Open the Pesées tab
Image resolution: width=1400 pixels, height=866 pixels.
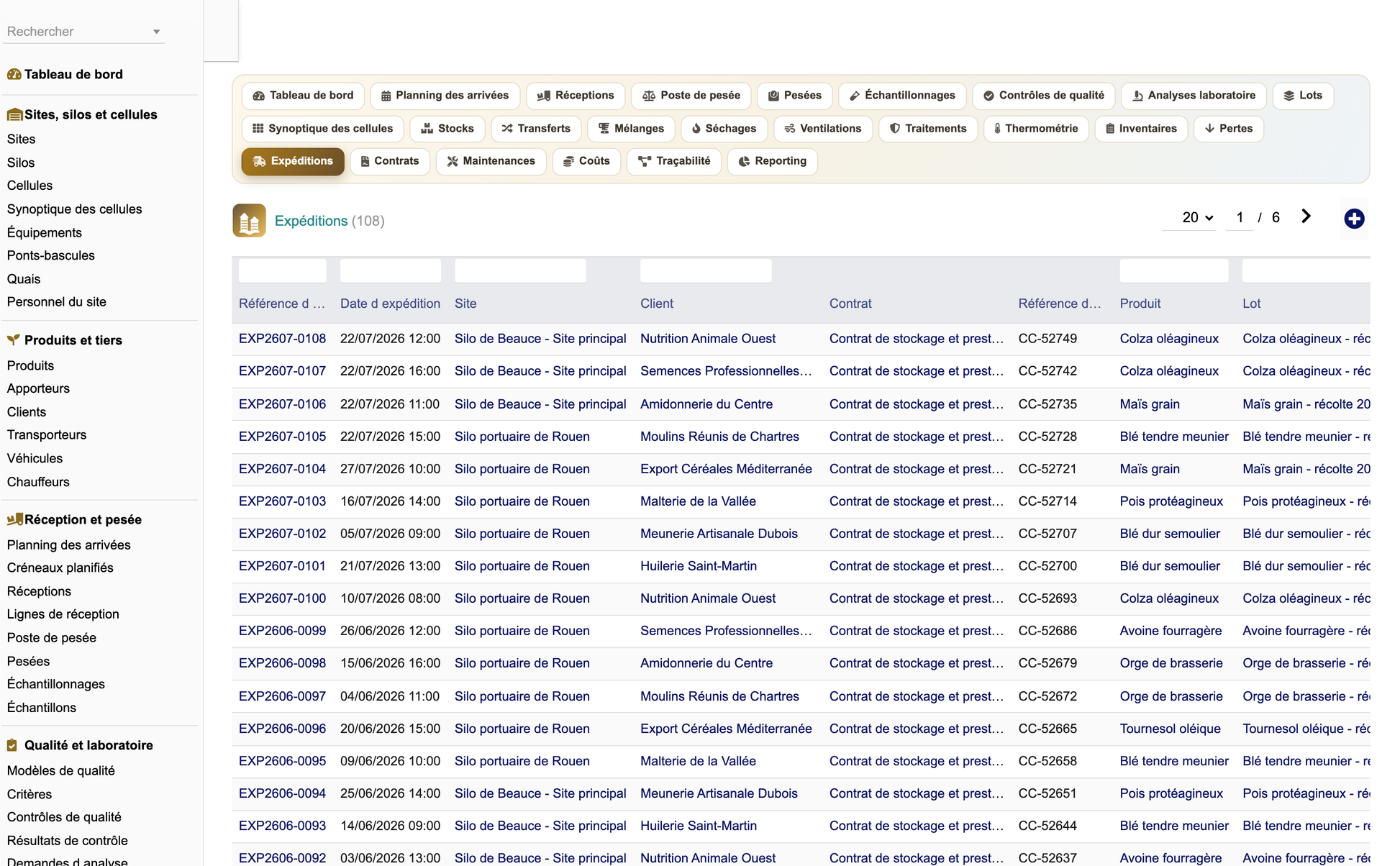795,96
